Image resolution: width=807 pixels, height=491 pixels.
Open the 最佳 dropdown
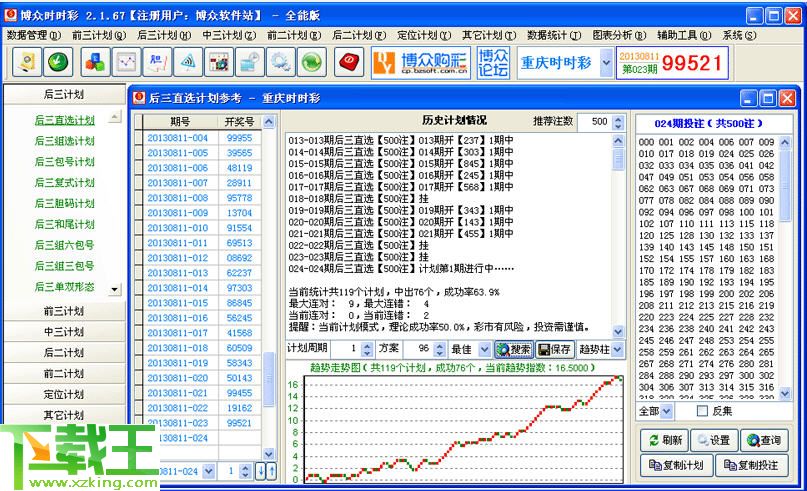(484, 349)
